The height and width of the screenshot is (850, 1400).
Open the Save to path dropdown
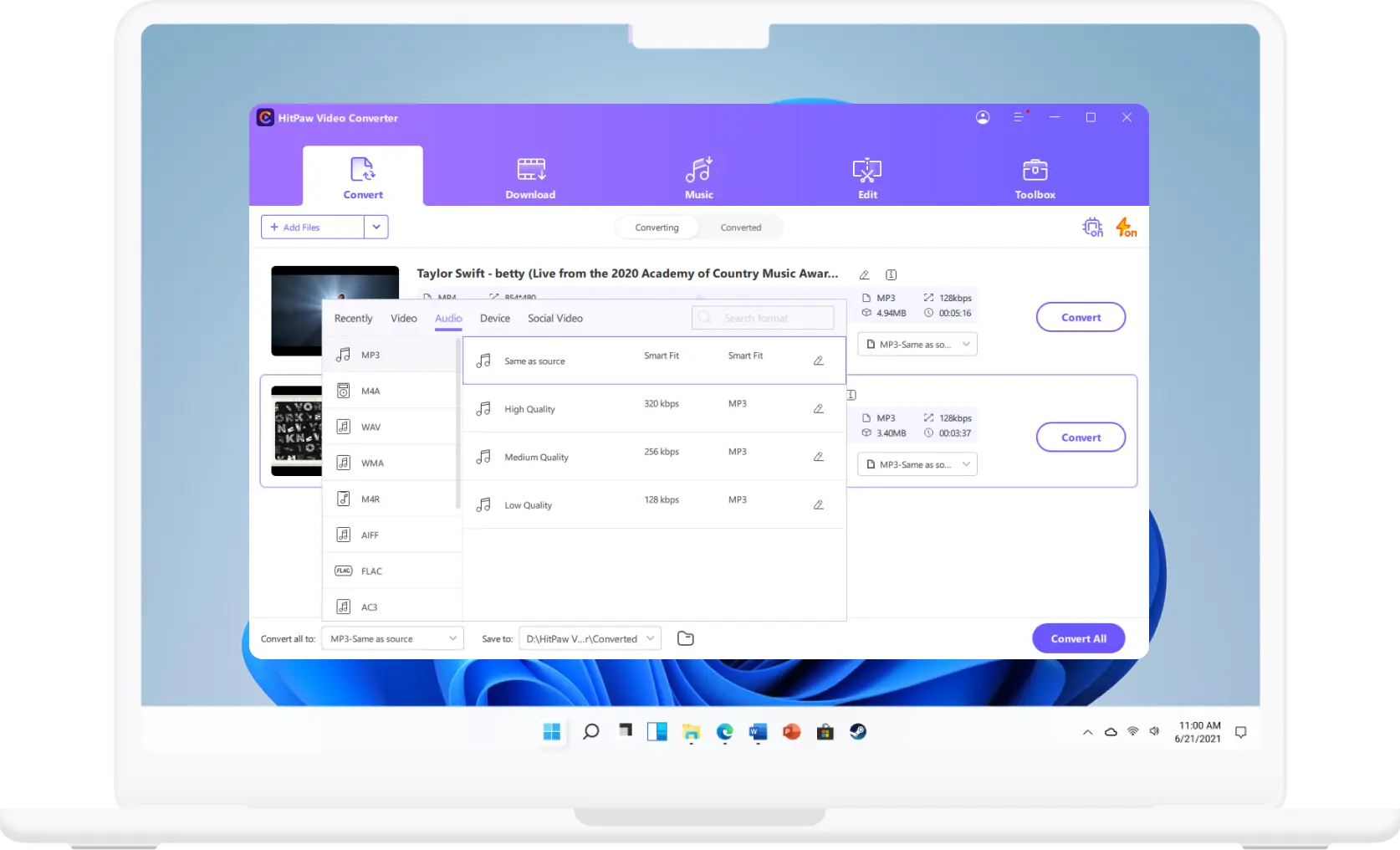[x=590, y=638]
